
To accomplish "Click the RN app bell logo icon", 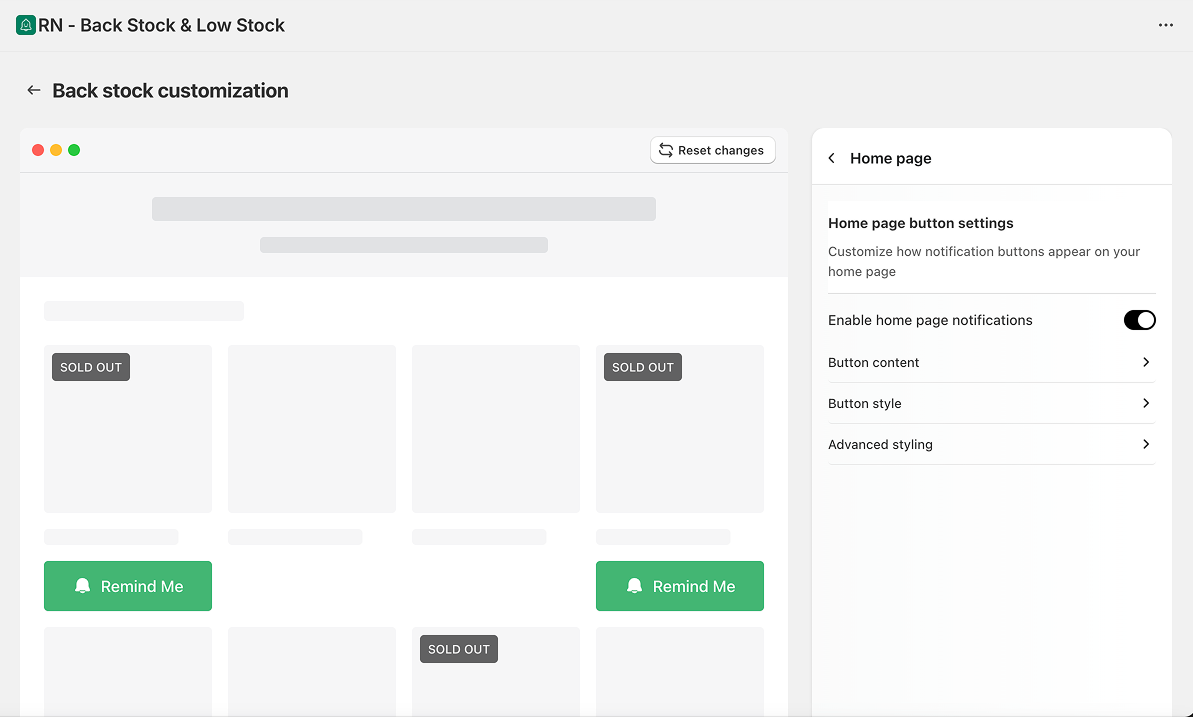I will [x=26, y=25].
